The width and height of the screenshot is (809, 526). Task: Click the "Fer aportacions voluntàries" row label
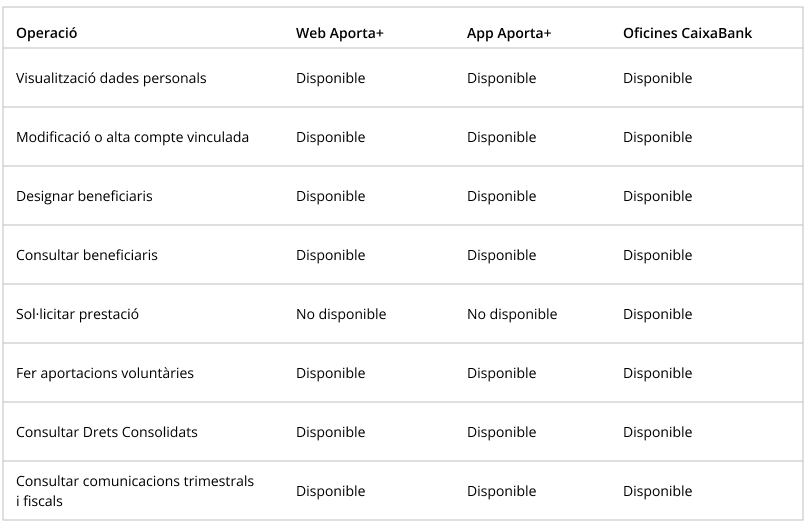[105, 373]
